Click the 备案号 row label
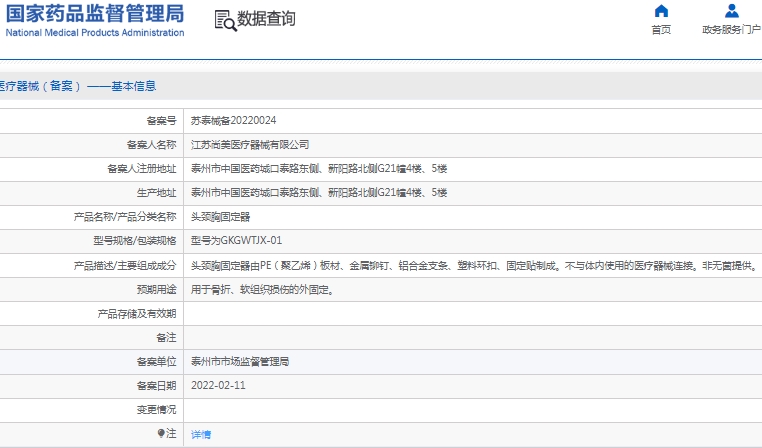Viewport: 762px width, 448px height. point(161,121)
